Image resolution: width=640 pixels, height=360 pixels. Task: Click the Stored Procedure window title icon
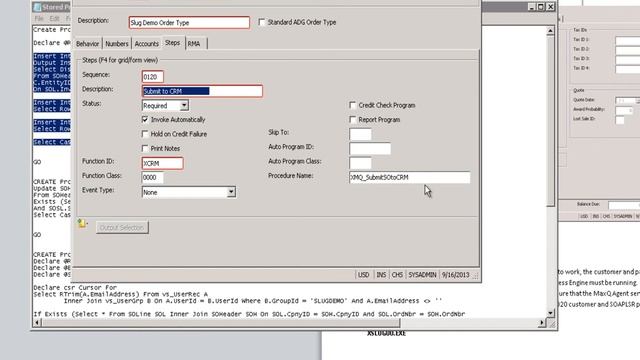pyautogui.click(x=37, y=7)
